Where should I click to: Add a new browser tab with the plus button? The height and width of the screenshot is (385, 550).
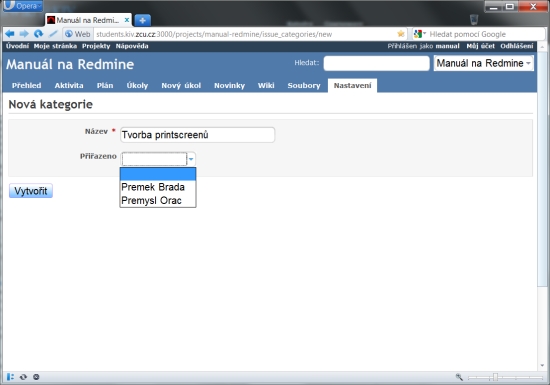point(142,20)
